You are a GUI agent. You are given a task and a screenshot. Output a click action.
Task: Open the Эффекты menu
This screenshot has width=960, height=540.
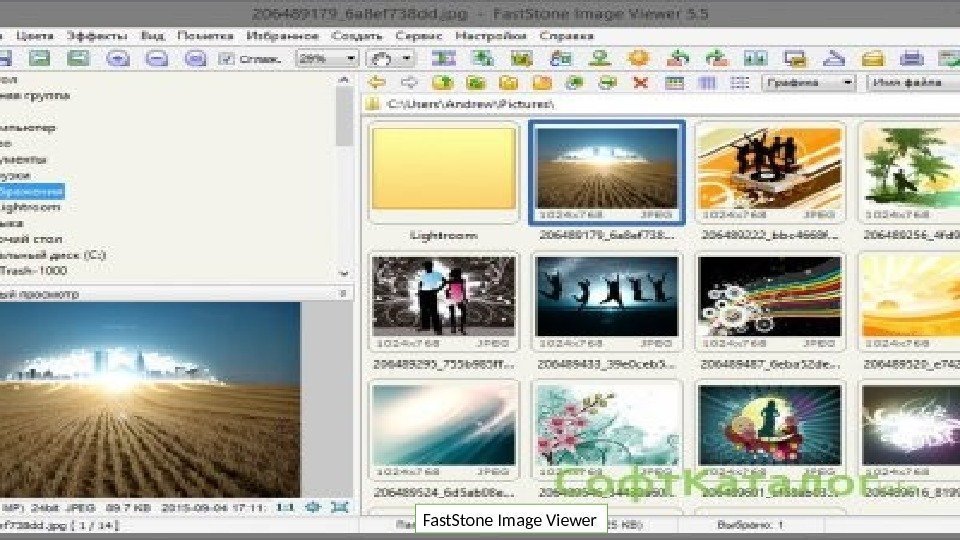point(97,36)
